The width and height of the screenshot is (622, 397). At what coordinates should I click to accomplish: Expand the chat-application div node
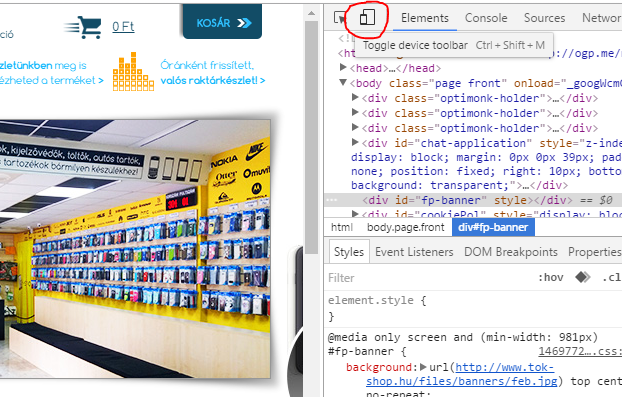click(x=355, y=142)
